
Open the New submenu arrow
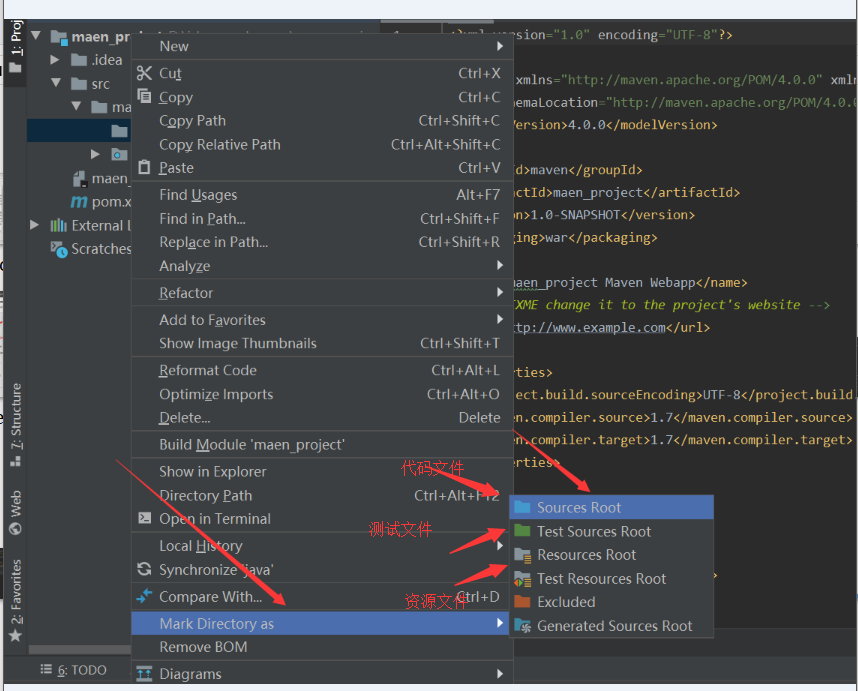pyautogui.click(x=500, y=47)
